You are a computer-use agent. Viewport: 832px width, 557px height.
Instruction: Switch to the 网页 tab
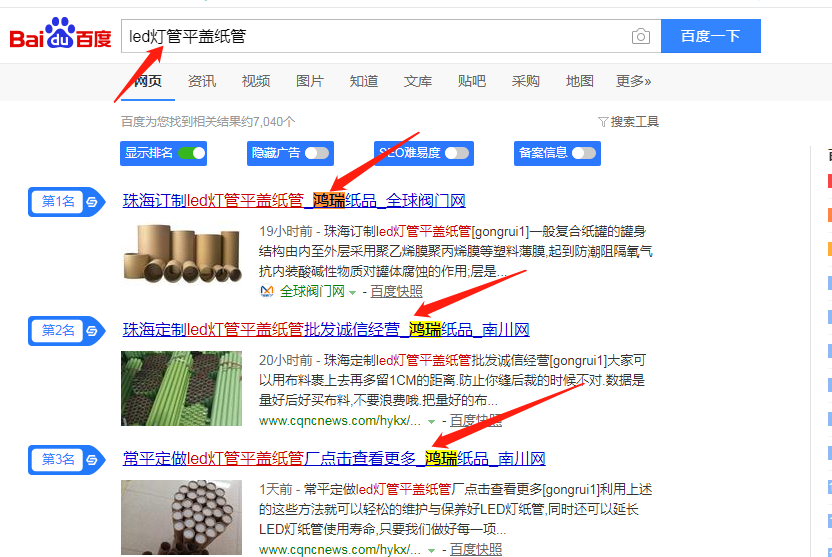(148, 81)
